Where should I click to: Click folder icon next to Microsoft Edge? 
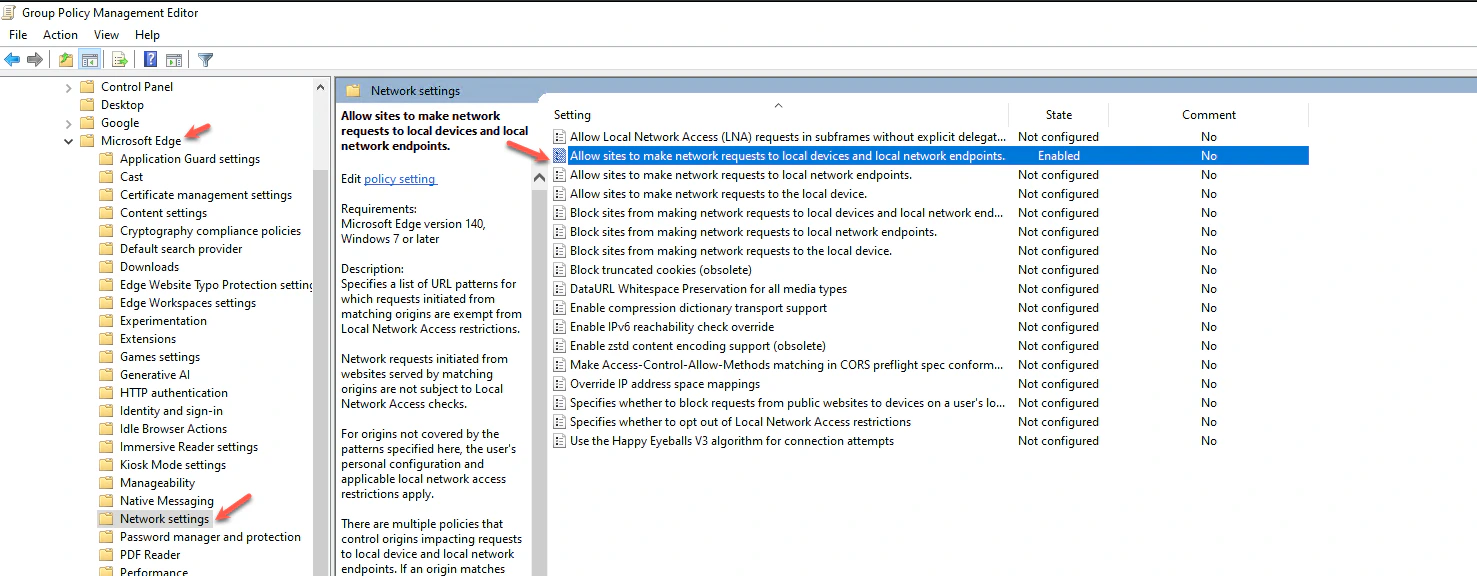(87, 141)
